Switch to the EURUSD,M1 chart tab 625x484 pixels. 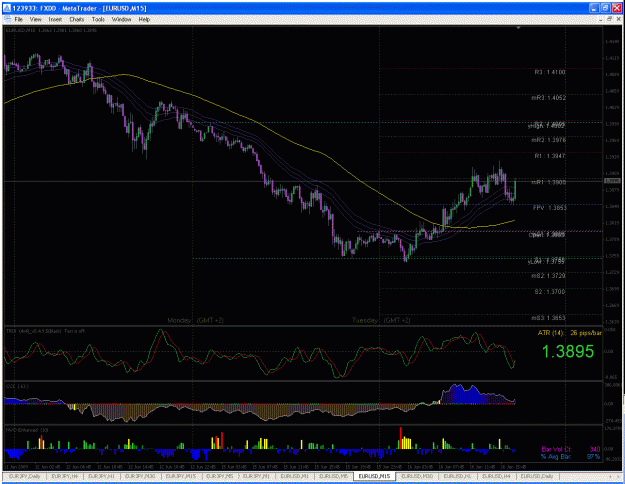(295, 476)
